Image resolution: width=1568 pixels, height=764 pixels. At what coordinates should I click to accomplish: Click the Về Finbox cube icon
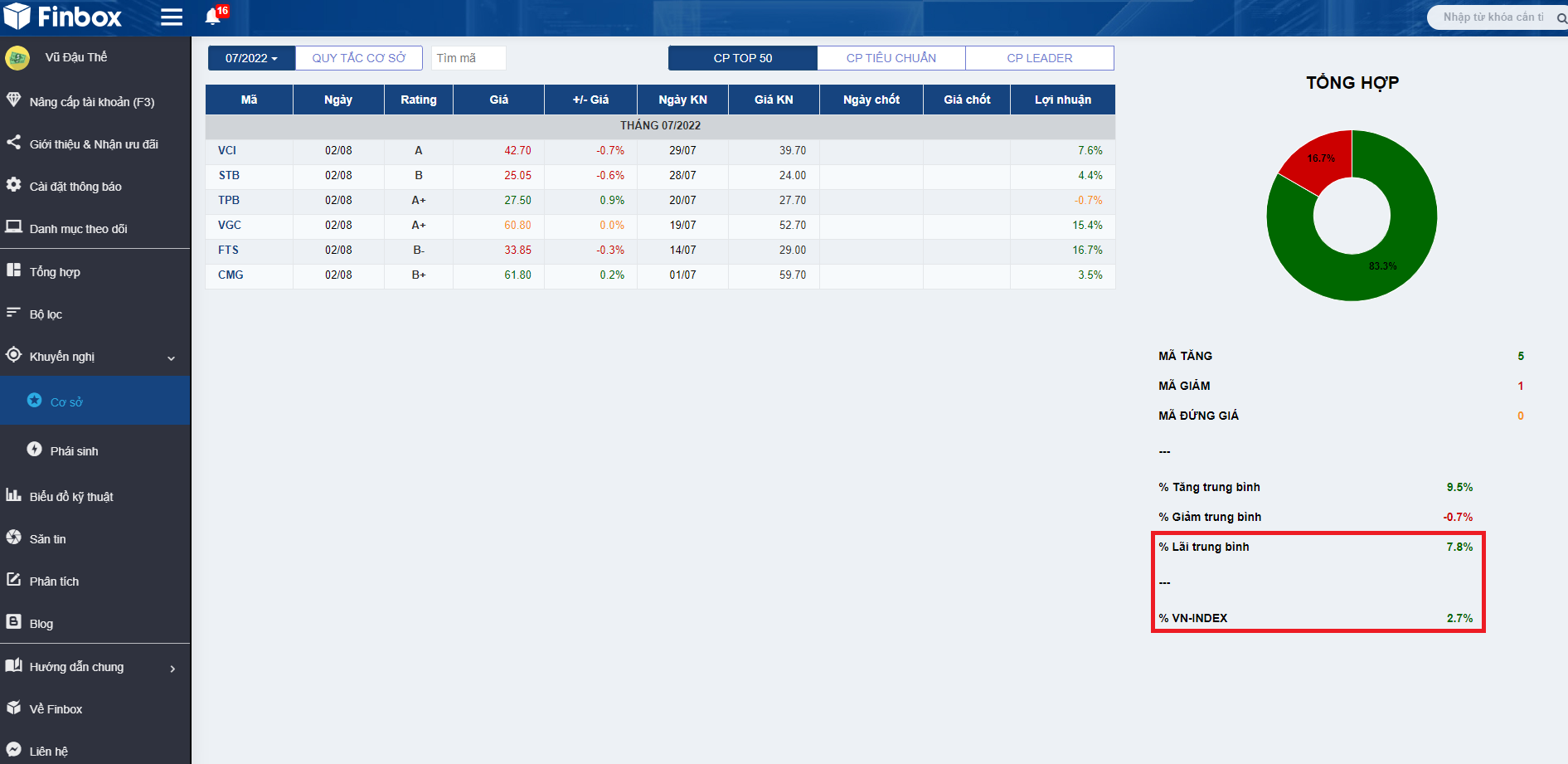click(x=13, y=707)
